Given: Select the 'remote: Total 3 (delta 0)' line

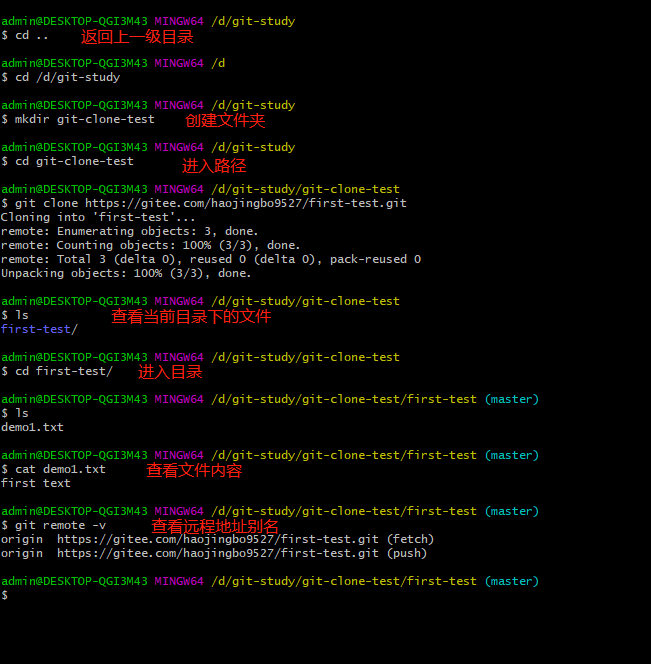Looking at the screenshot, I should click(211, 259).
